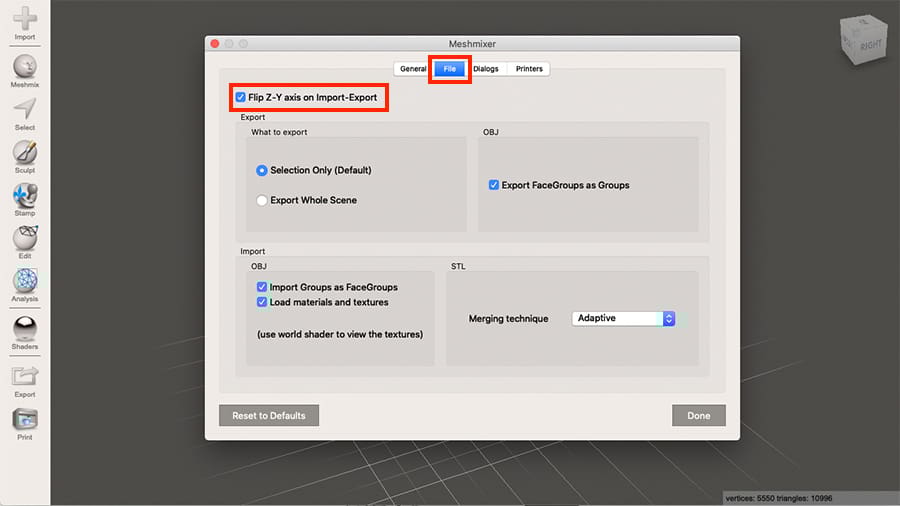Screen dimensions: 900x506
Task: Uncheck Import Groups as FaceGroups
Action: pyautogui.click(x=262, y=287)
